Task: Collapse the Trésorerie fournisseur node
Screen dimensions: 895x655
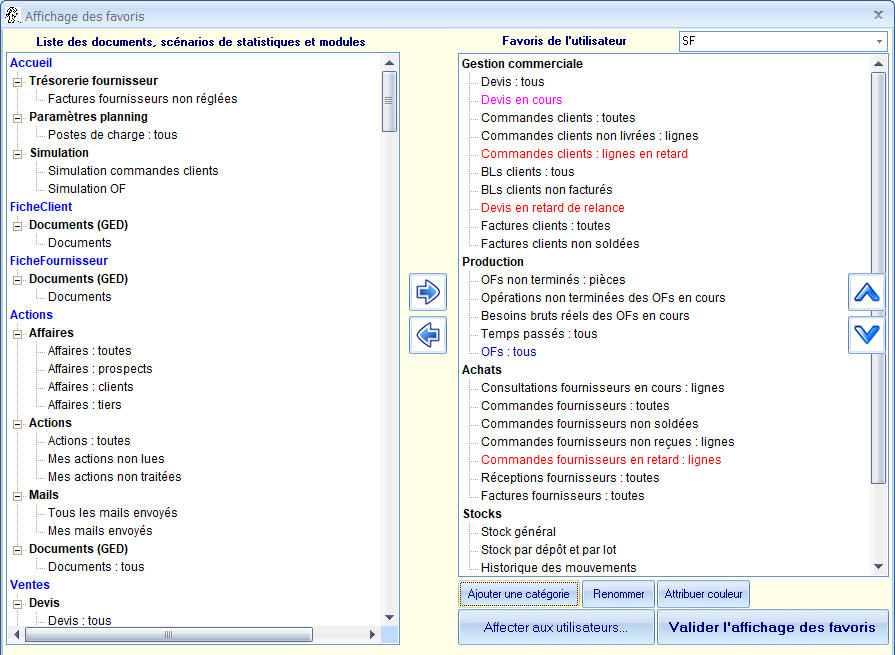Action: 17,81
